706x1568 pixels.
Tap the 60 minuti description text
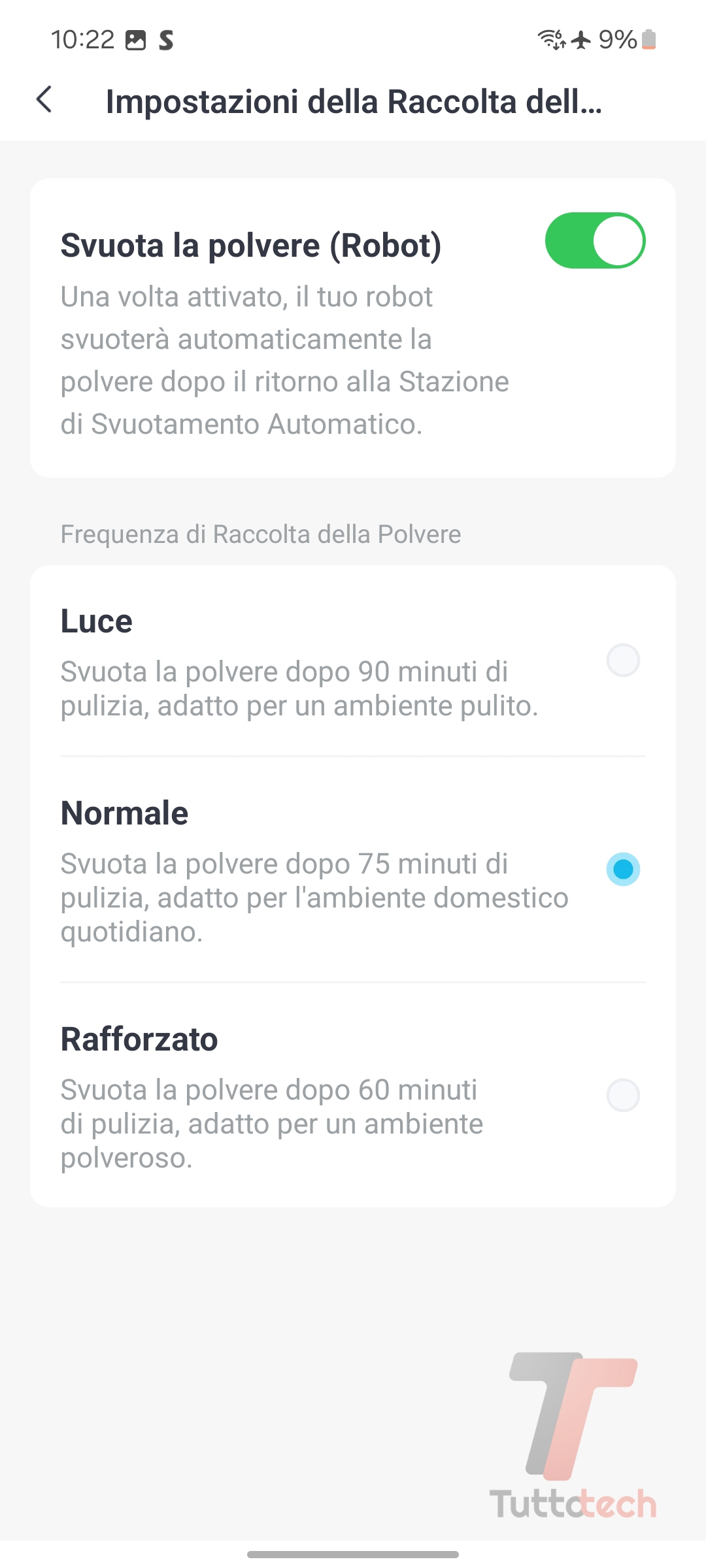[x=271, y=1124]
